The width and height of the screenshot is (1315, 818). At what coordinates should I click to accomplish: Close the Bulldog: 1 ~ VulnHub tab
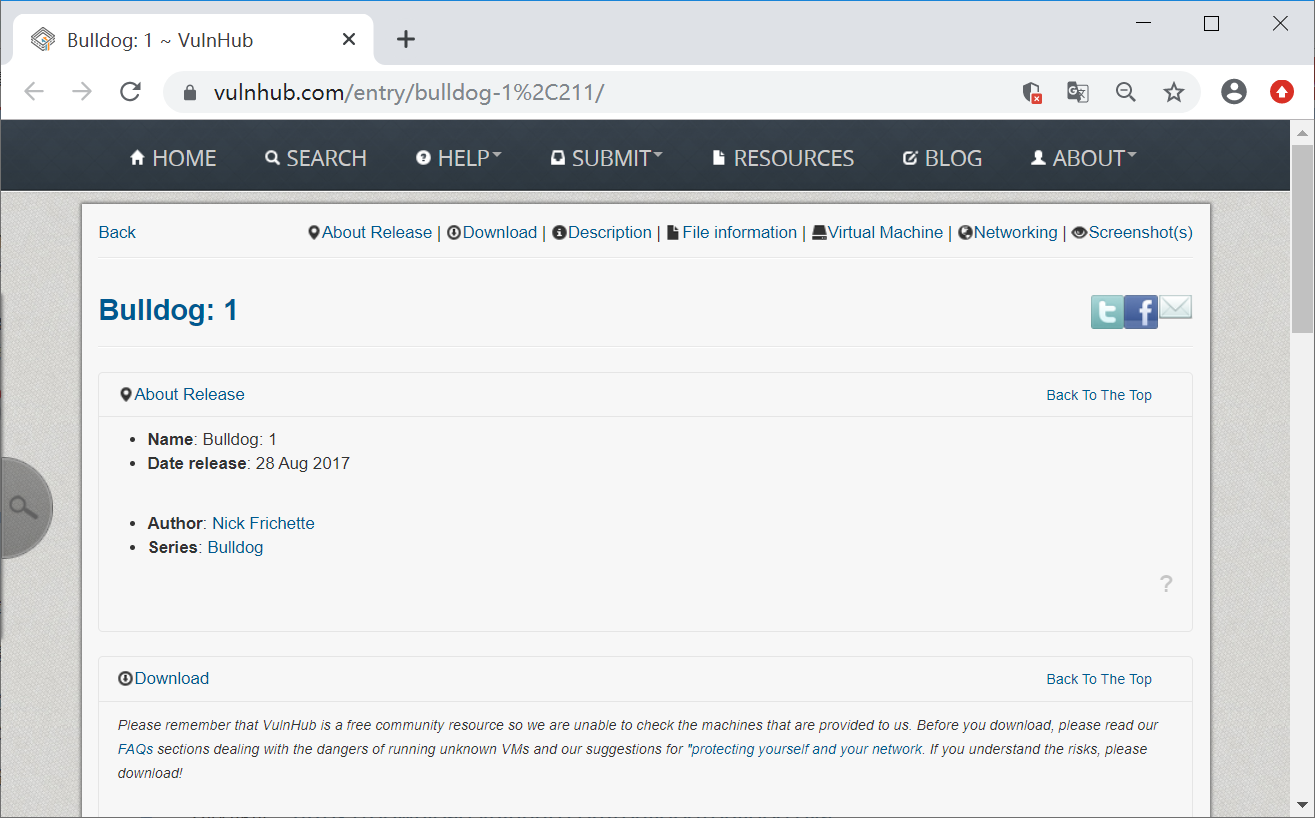pos(349,40)
